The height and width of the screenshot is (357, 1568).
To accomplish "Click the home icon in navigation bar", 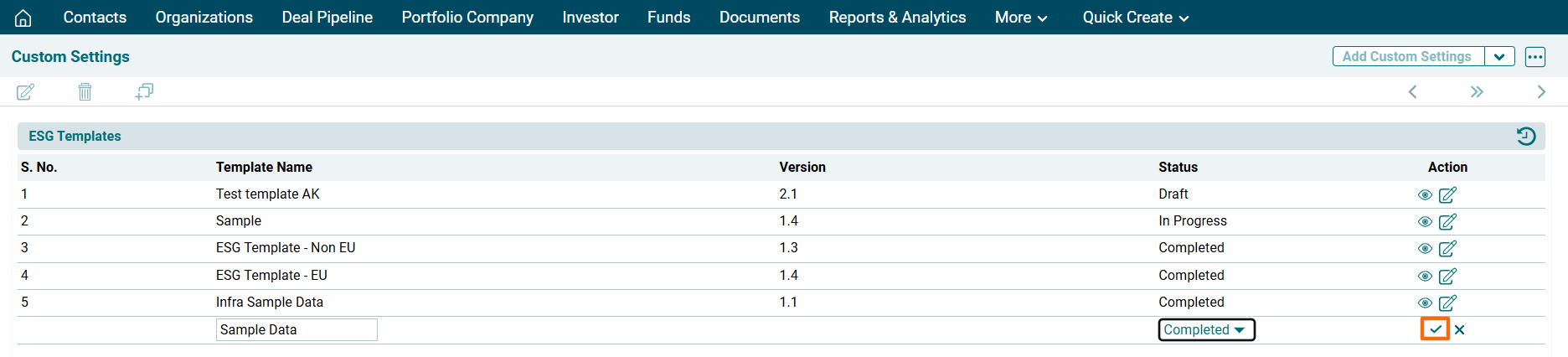I will pos(23,18).
